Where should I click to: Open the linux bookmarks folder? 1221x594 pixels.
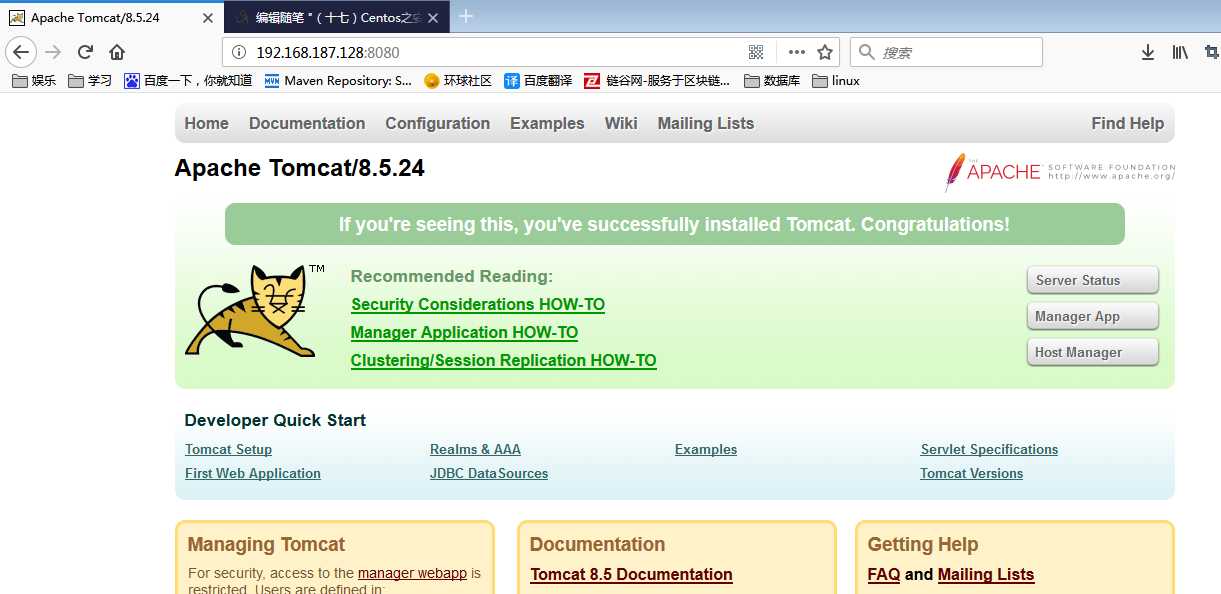[x=836, y=81]
